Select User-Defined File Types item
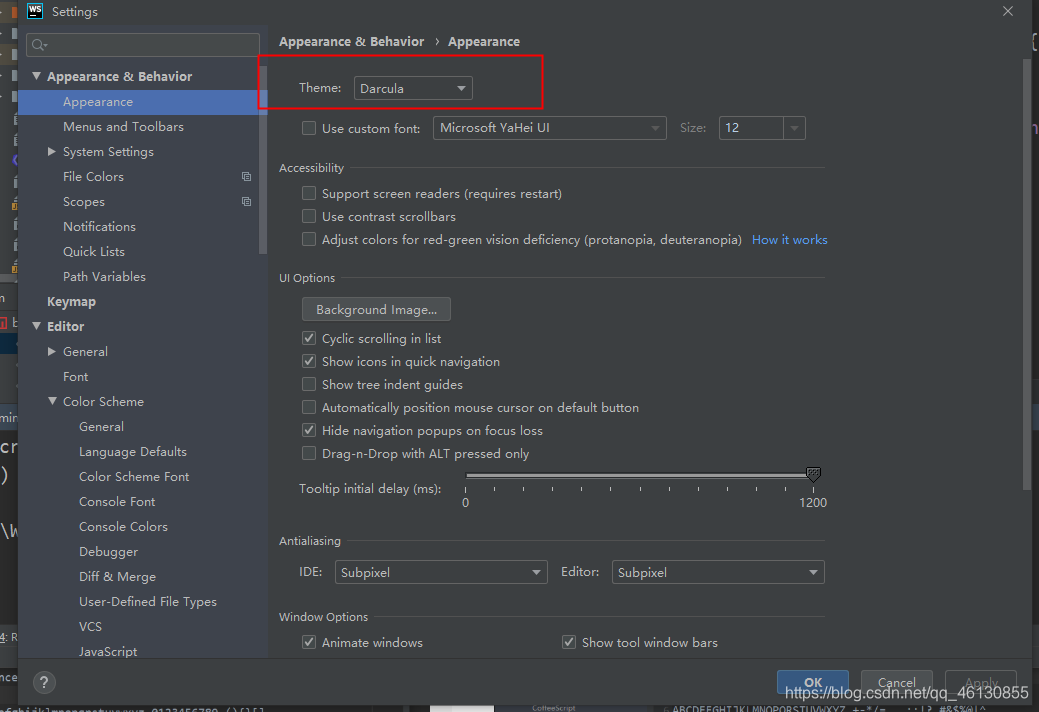 [148, 602]
